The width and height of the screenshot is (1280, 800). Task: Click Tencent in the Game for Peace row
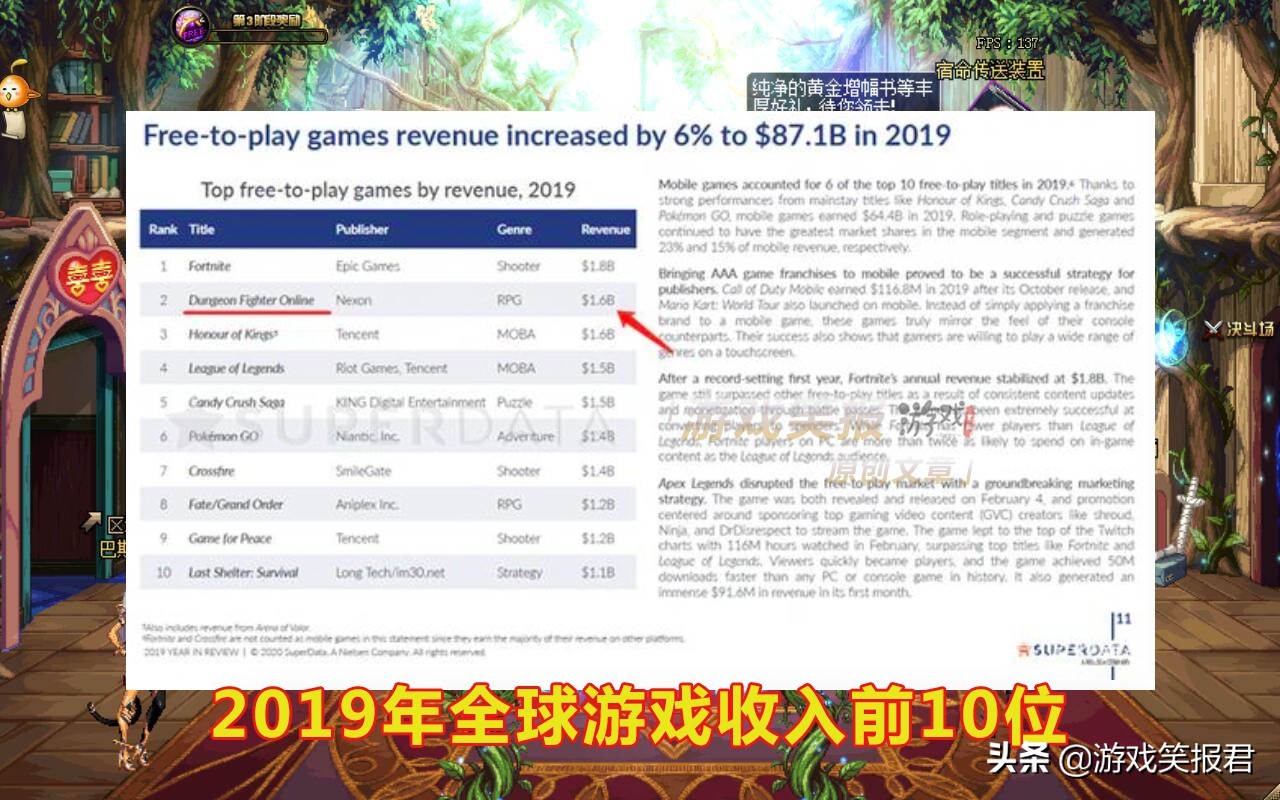coord(357,538)
